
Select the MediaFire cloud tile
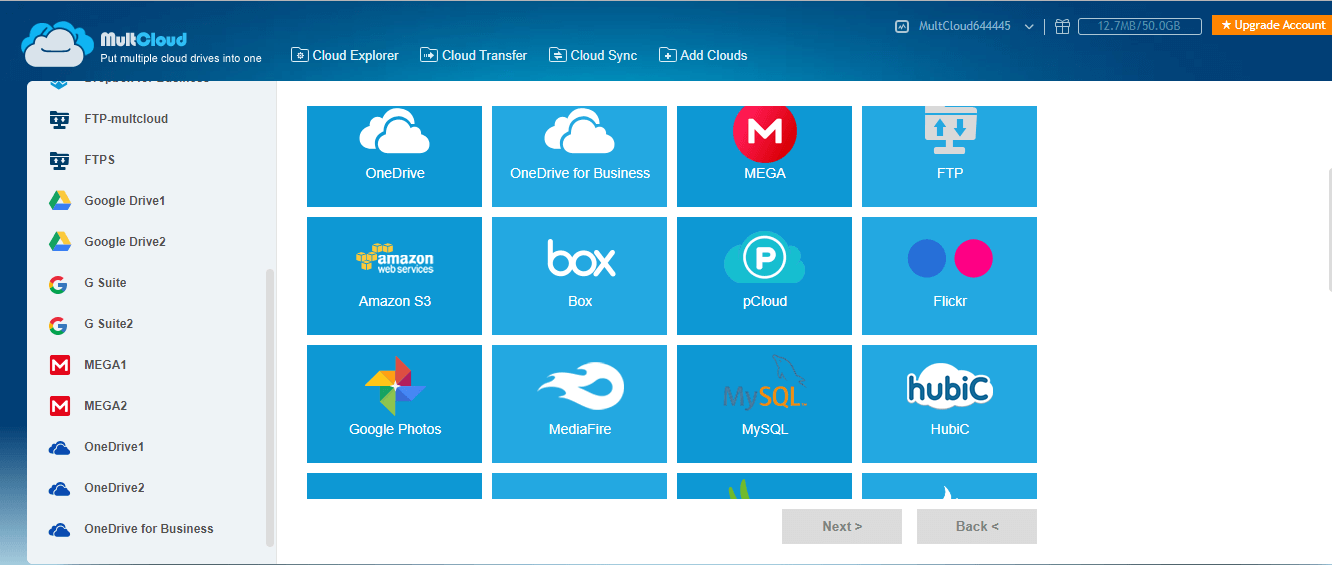point(579,403)
